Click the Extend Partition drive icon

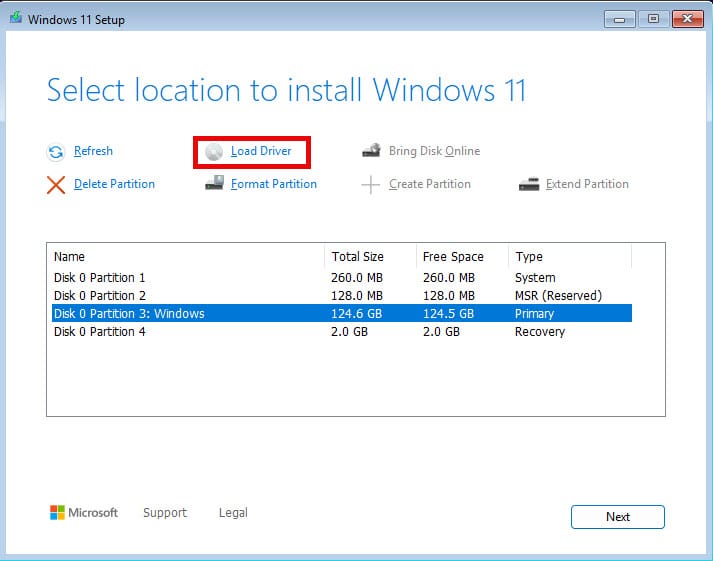pos(529,184)
